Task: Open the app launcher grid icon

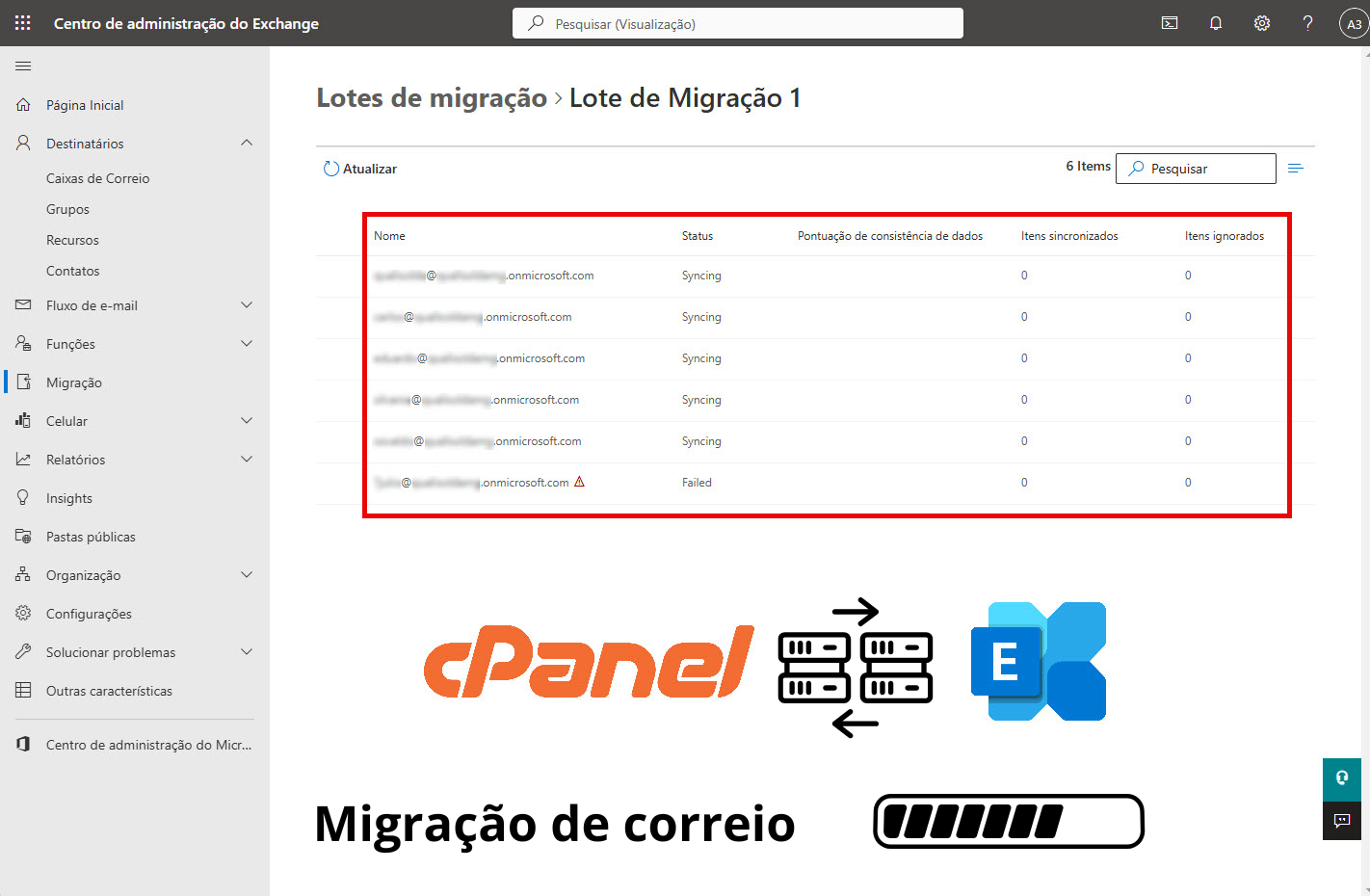Action: (x=23, y=23)
